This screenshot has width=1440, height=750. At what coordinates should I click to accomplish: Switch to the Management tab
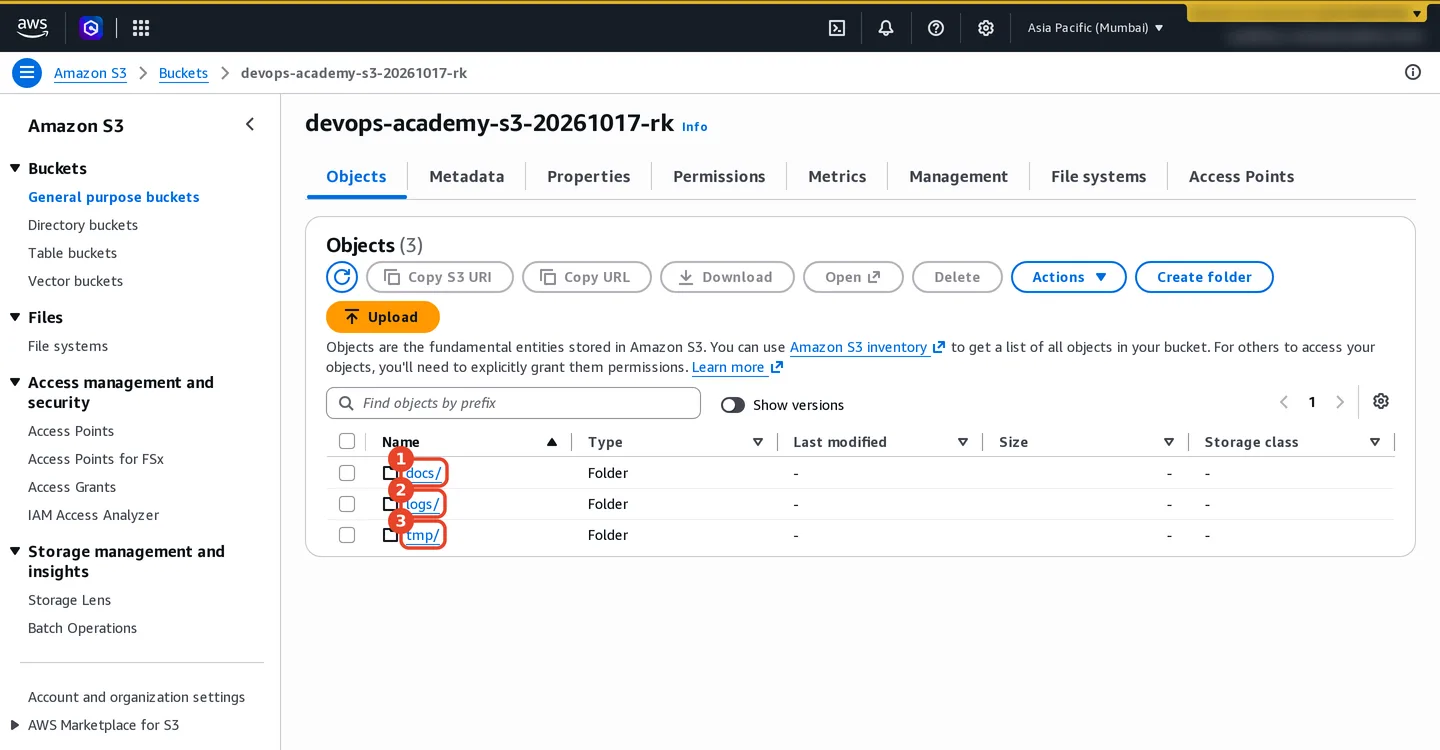(x=958, y=176)
